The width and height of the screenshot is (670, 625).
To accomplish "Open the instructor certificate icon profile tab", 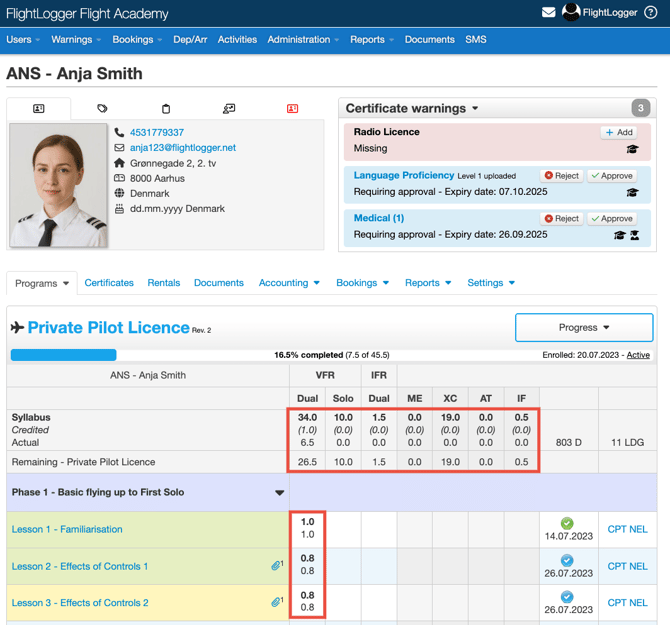I will [229, 108].
